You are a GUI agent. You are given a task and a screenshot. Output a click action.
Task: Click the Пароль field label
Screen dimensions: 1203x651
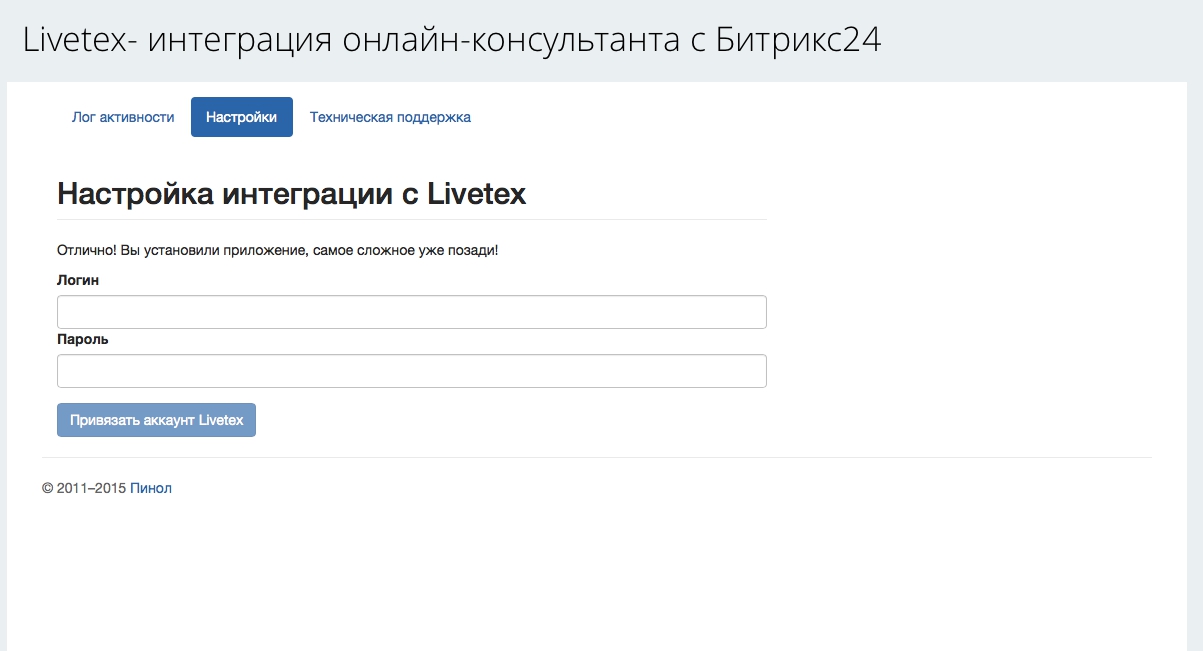point(83,339)
